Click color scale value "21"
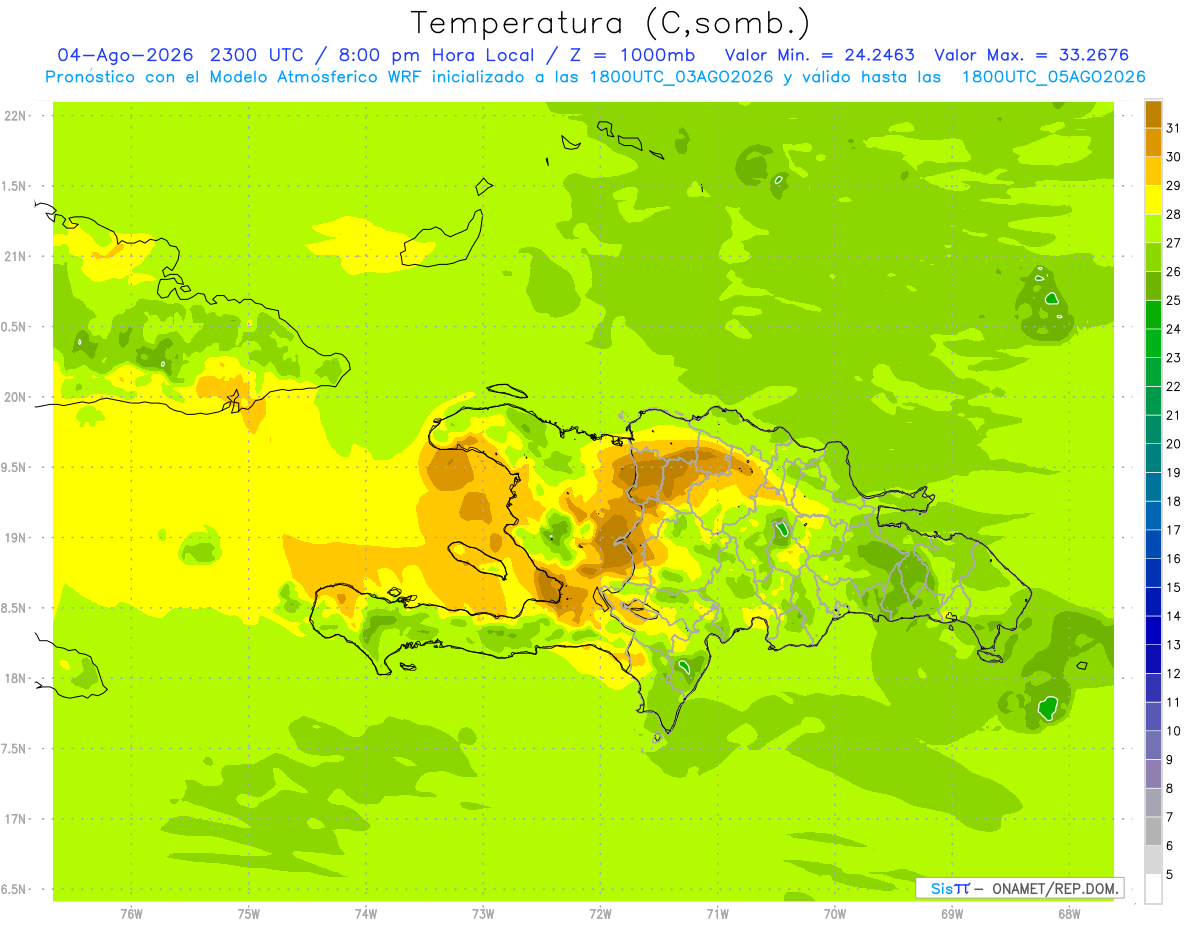Viewport: 1200px width, 927px height. point(1174,415)
